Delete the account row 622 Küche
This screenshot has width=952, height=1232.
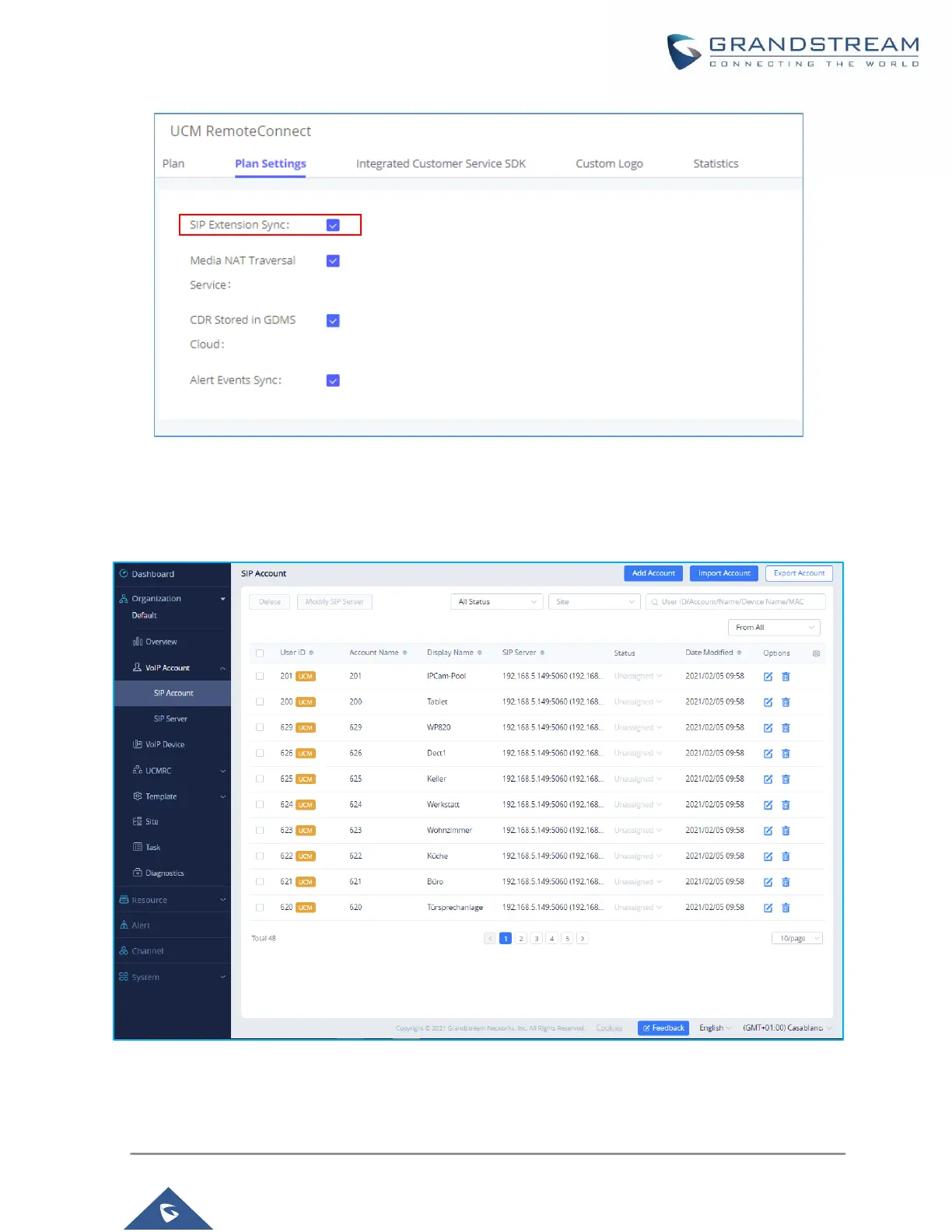pos(786,856)
